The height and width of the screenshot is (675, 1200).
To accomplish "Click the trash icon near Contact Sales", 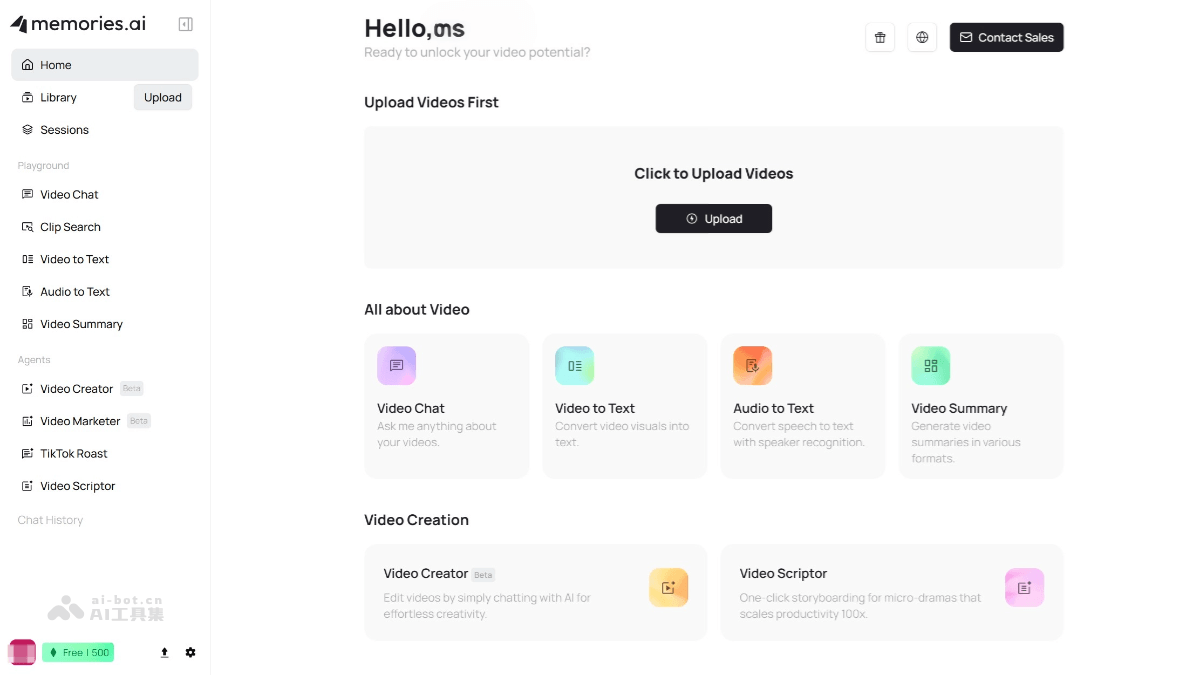I will [880, 37].
